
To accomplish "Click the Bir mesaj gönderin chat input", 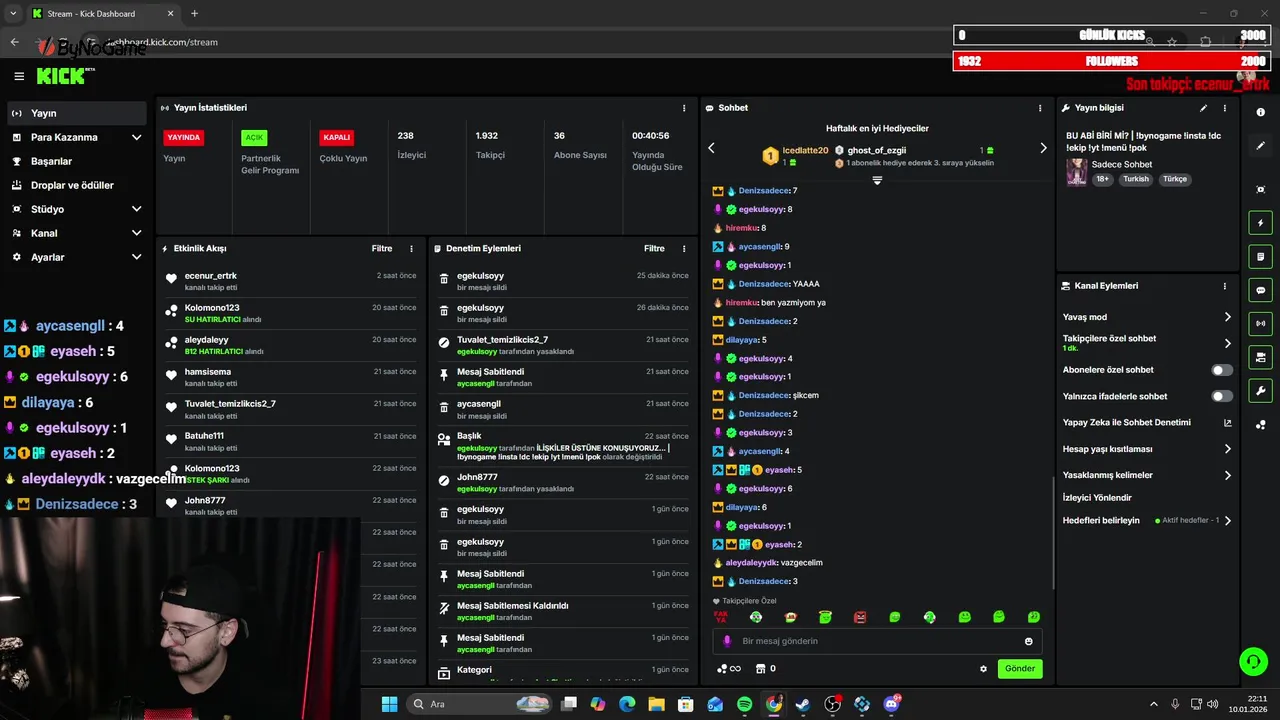I will [x=877, y=641].
